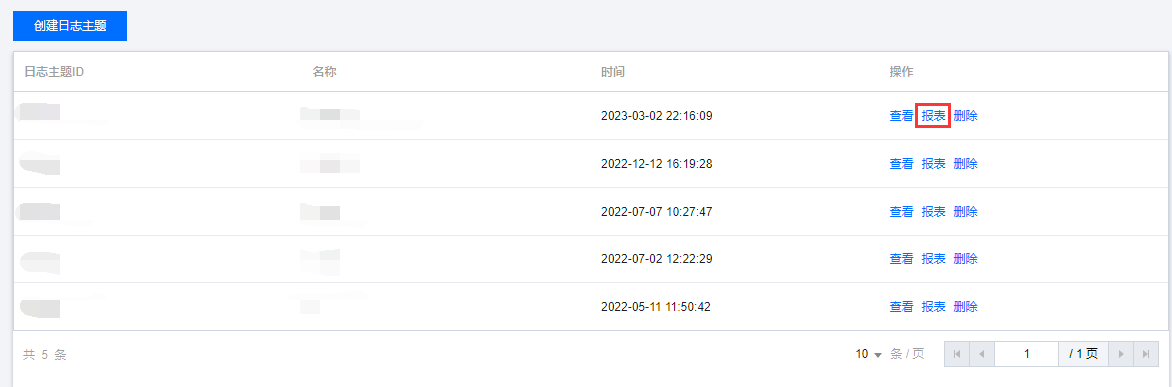The height and width of the screenshot is (387, 1172).
Task: Open 报表 for the 2022-07-02 log topic
Action: point(934,258)
